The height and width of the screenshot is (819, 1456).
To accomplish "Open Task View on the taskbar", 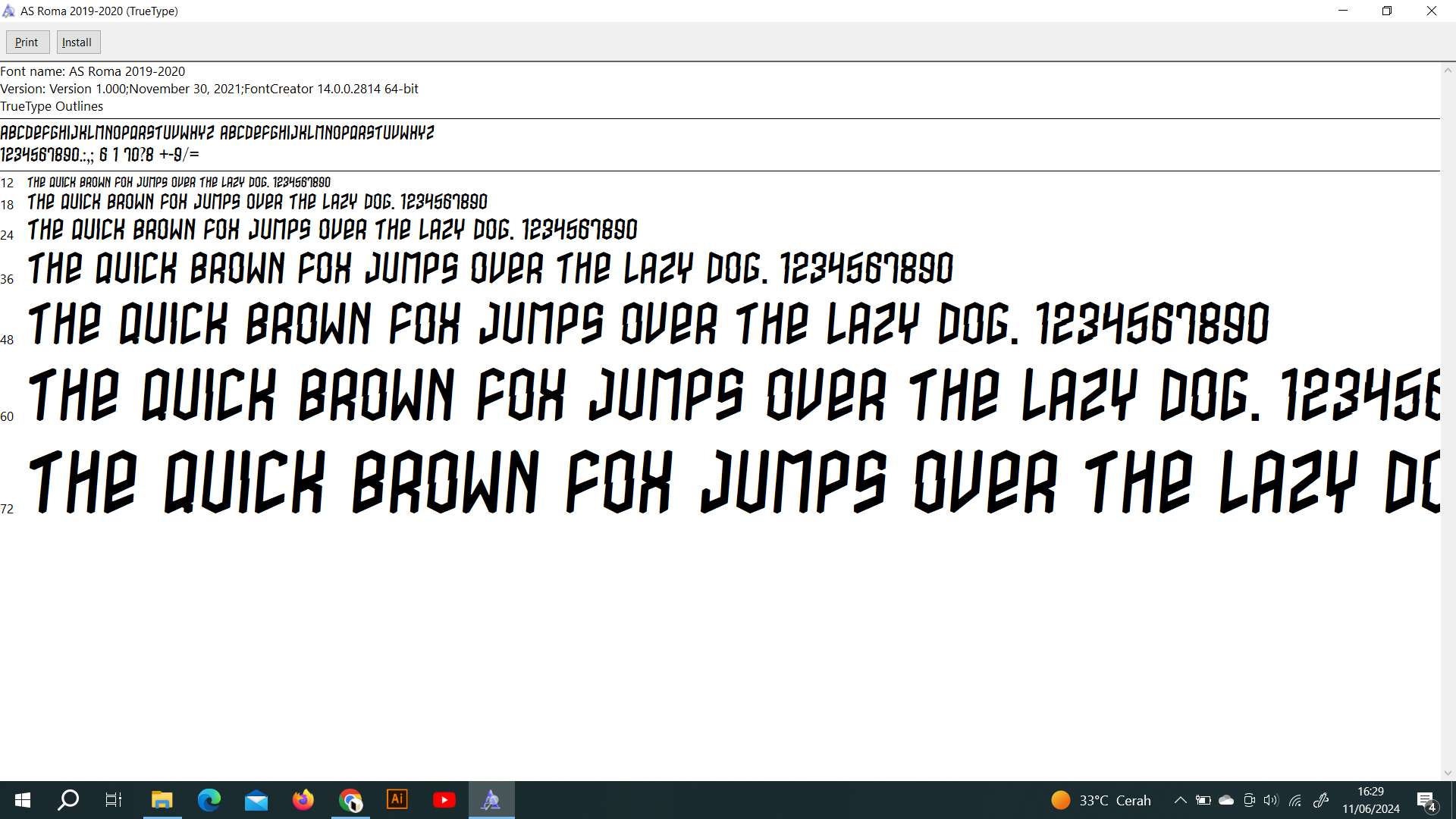I will [x=114, y=800].
